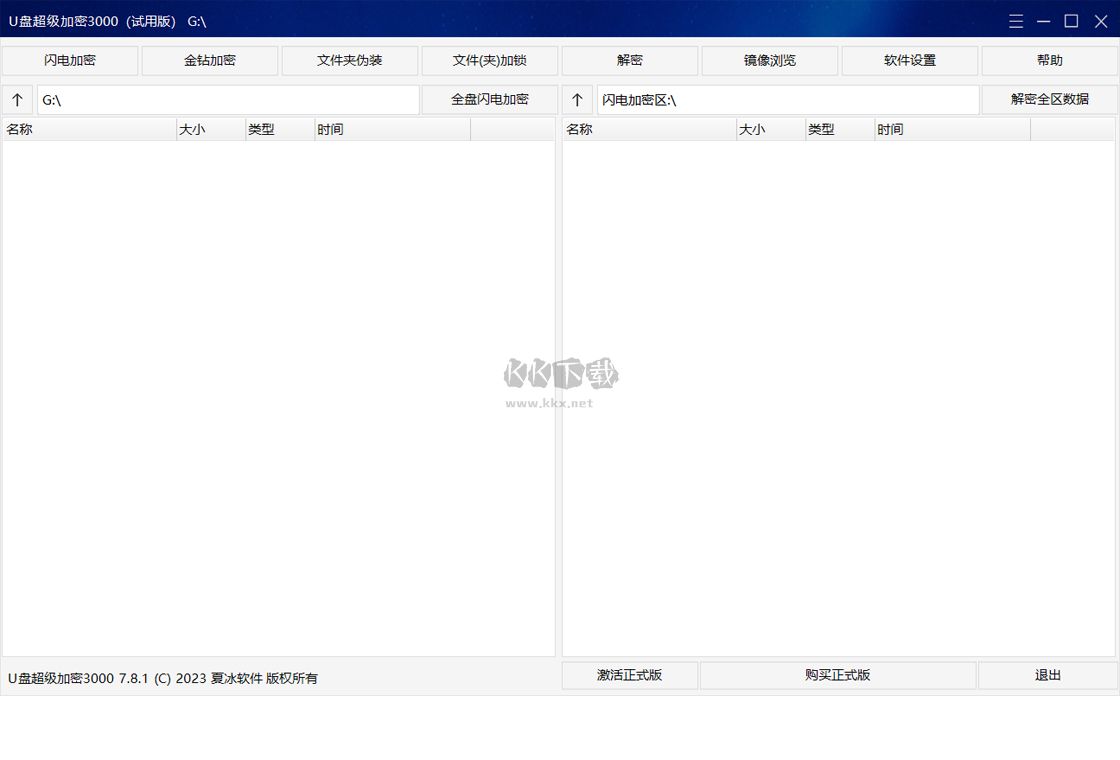Select the 文件(夹)加锁 (File Lock) tool

(489, 60)
